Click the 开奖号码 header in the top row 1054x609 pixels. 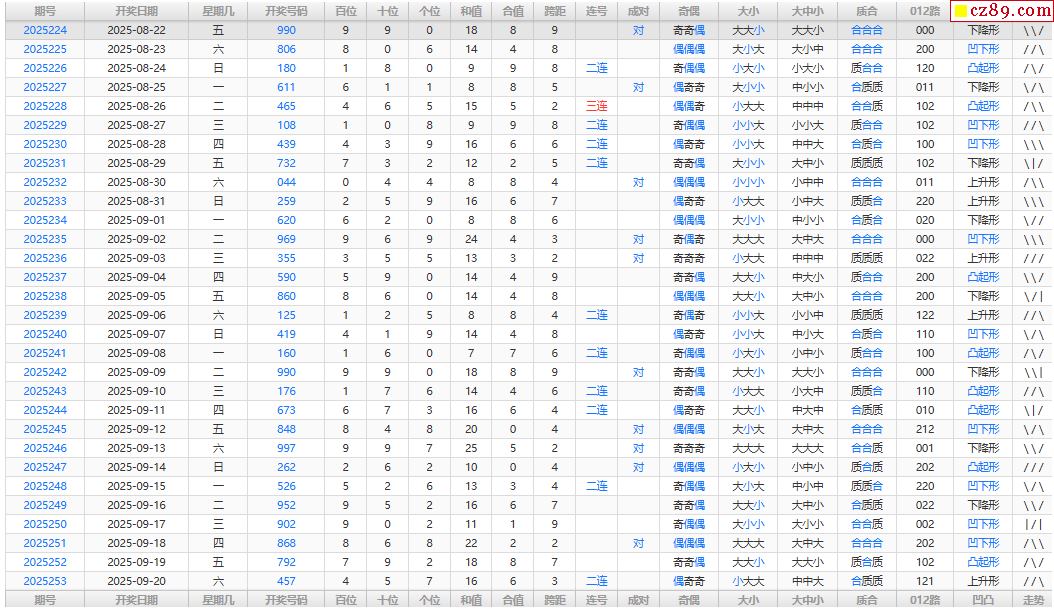286,11
